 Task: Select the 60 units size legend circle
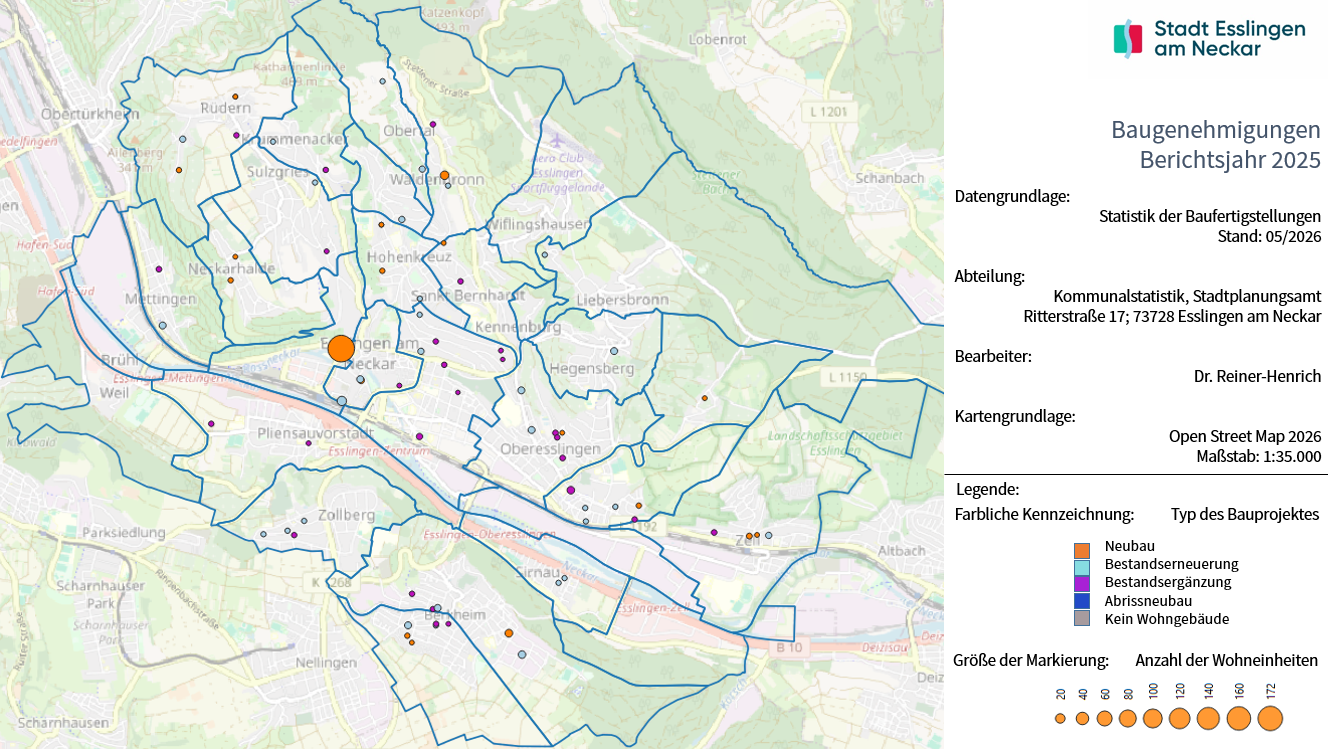pyautogui.click(x=1105, y=718)
